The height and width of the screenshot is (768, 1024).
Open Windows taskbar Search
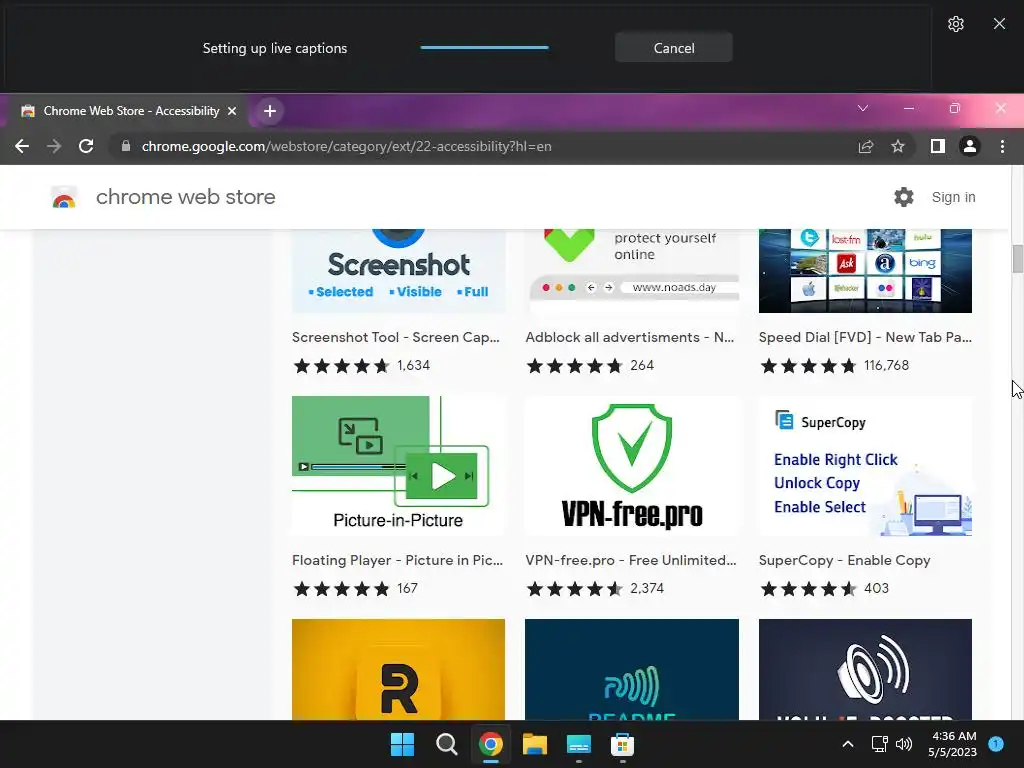(447, 744)
